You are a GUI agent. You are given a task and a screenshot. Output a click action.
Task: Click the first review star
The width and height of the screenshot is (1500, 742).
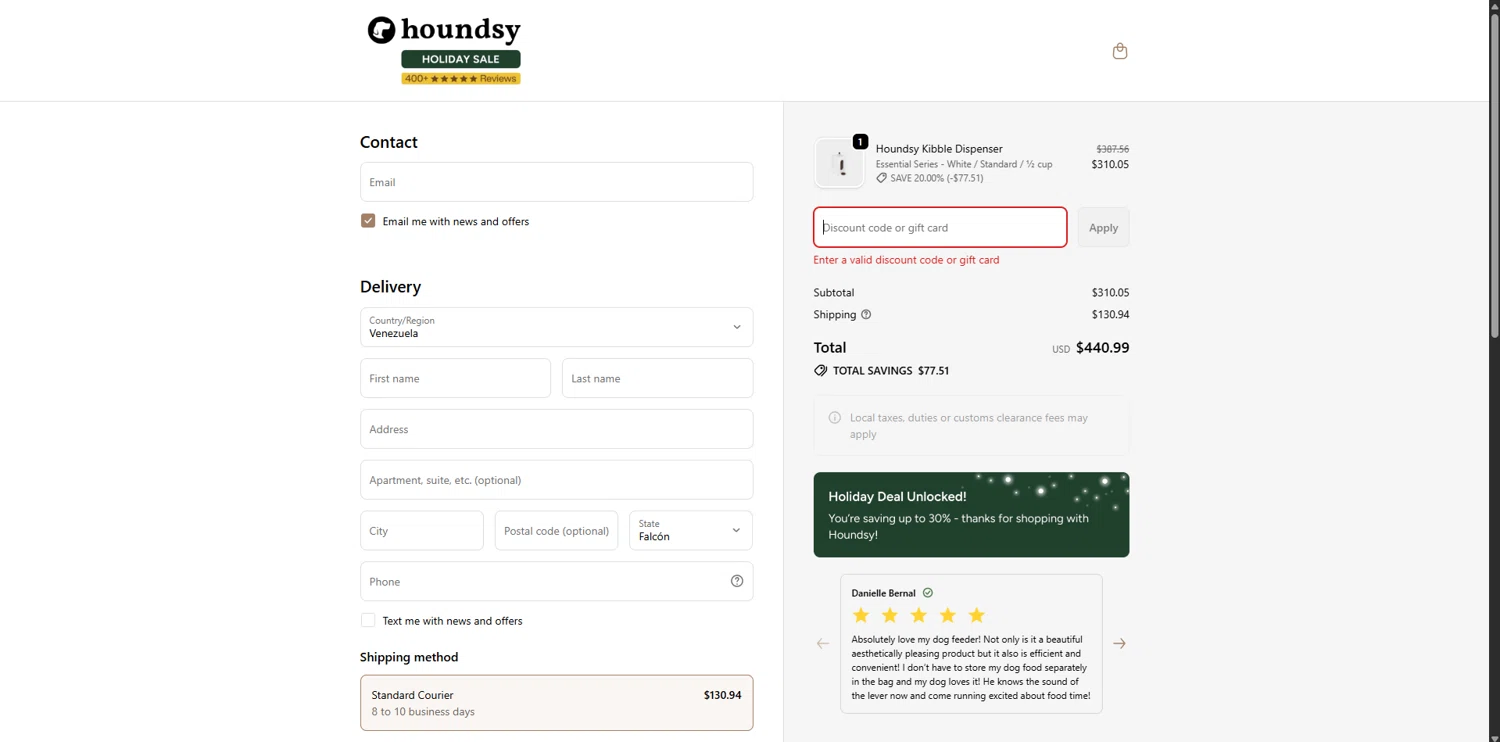(861, 615)
